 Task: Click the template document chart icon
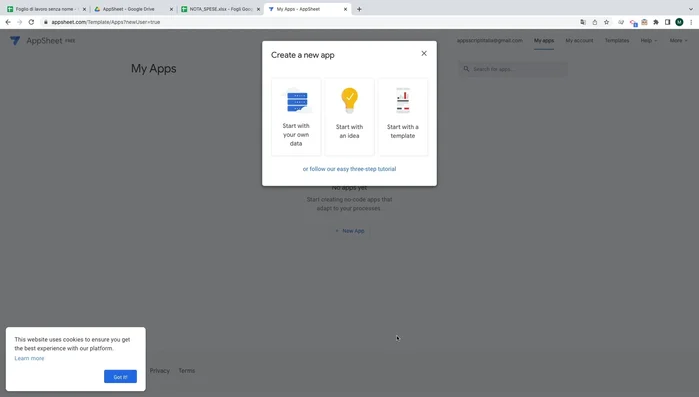[403, 100]
